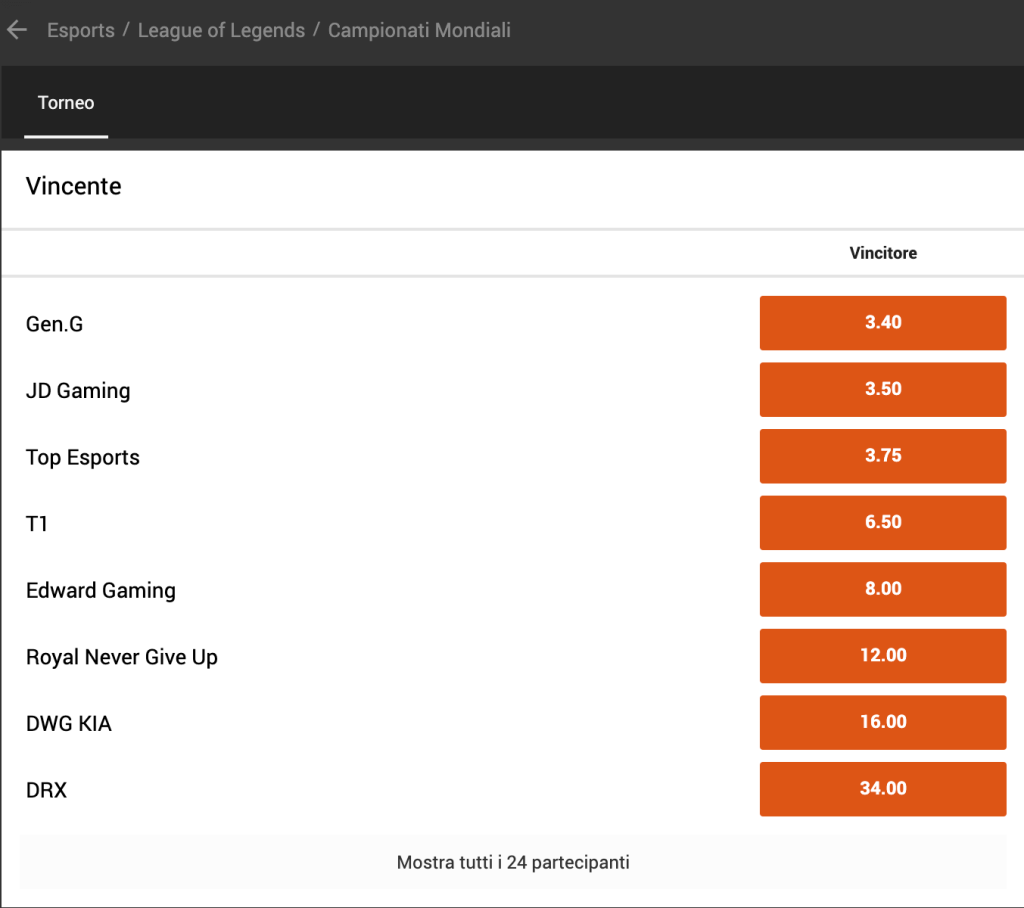Go back using the left arrow icon
Image resolution: width=1024 pixels, height=908 pixels.
(17, 29)
